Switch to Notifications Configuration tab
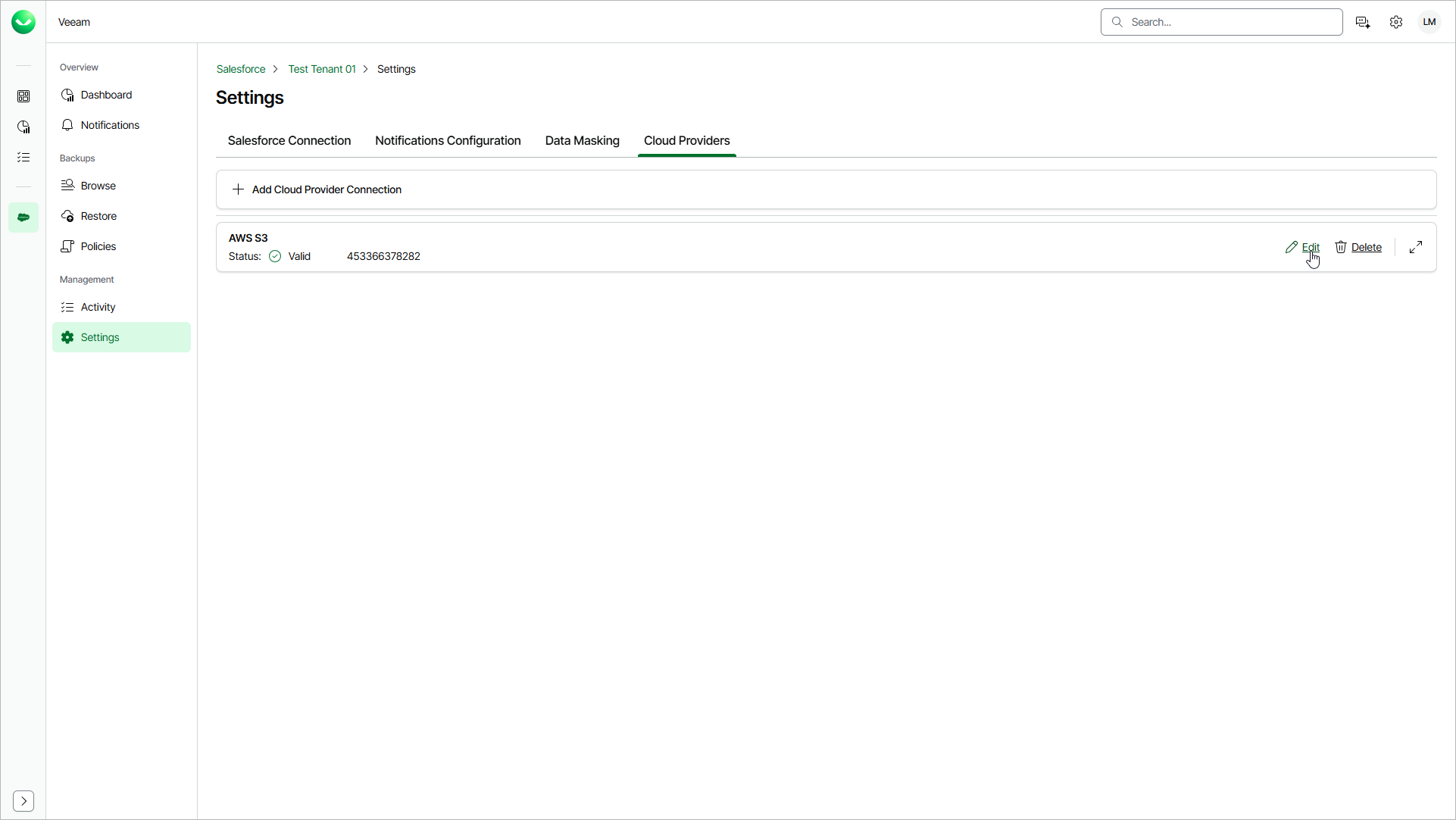 click(448, 141)
